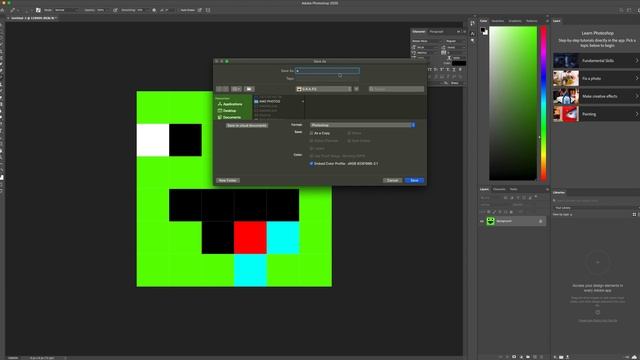Enable the As a Copy checkbox

point(311,133)
